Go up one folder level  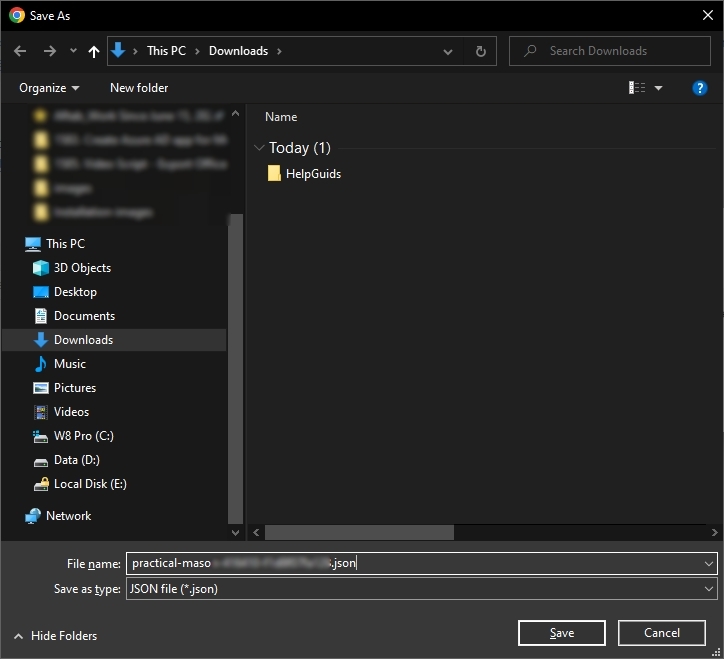tap(94, 51)
